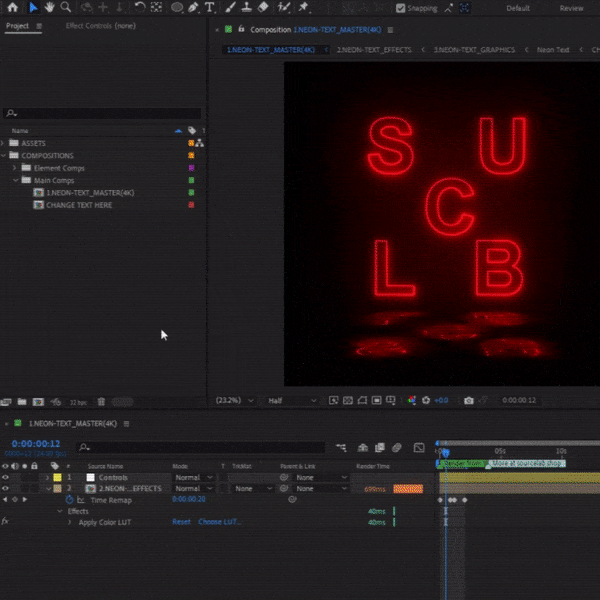
Task: Click the Choose LUT link
Action: point(219,522)
